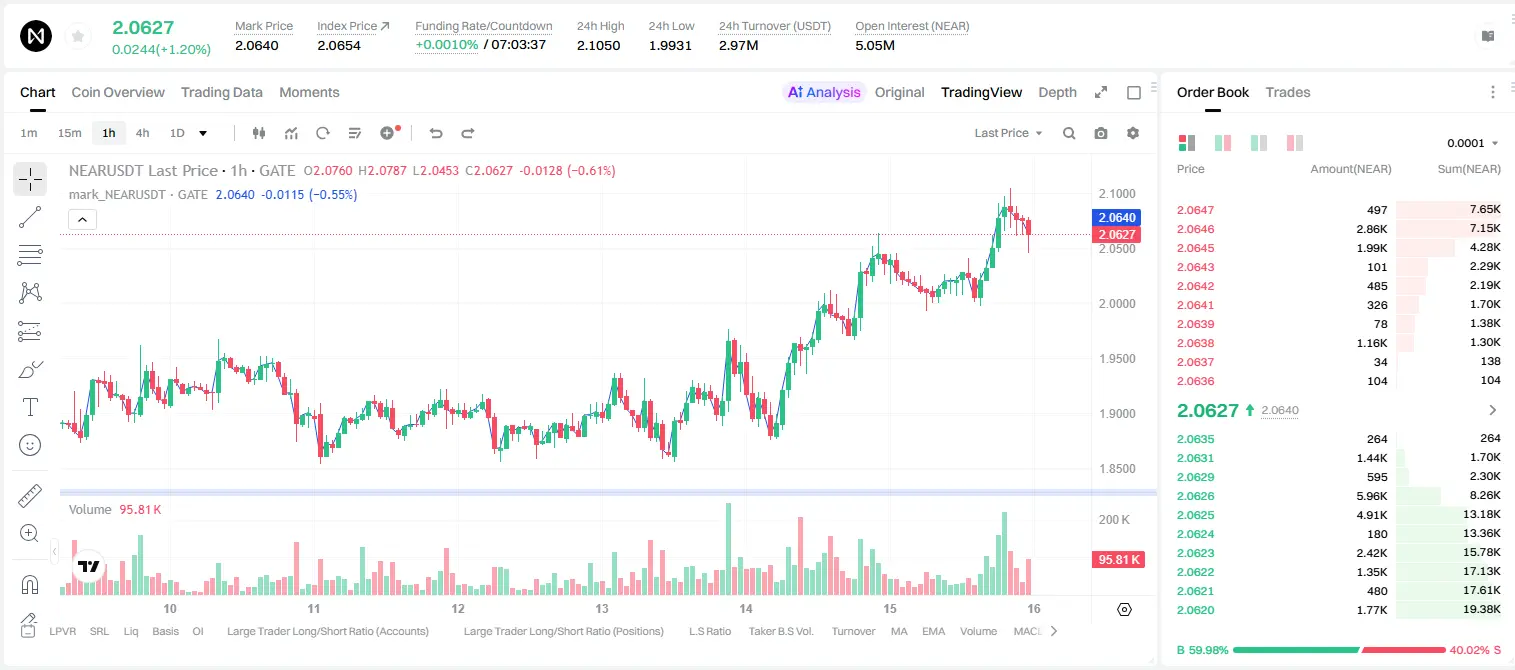Toggle magnet mode in drawing toolbar

(30, 584)
